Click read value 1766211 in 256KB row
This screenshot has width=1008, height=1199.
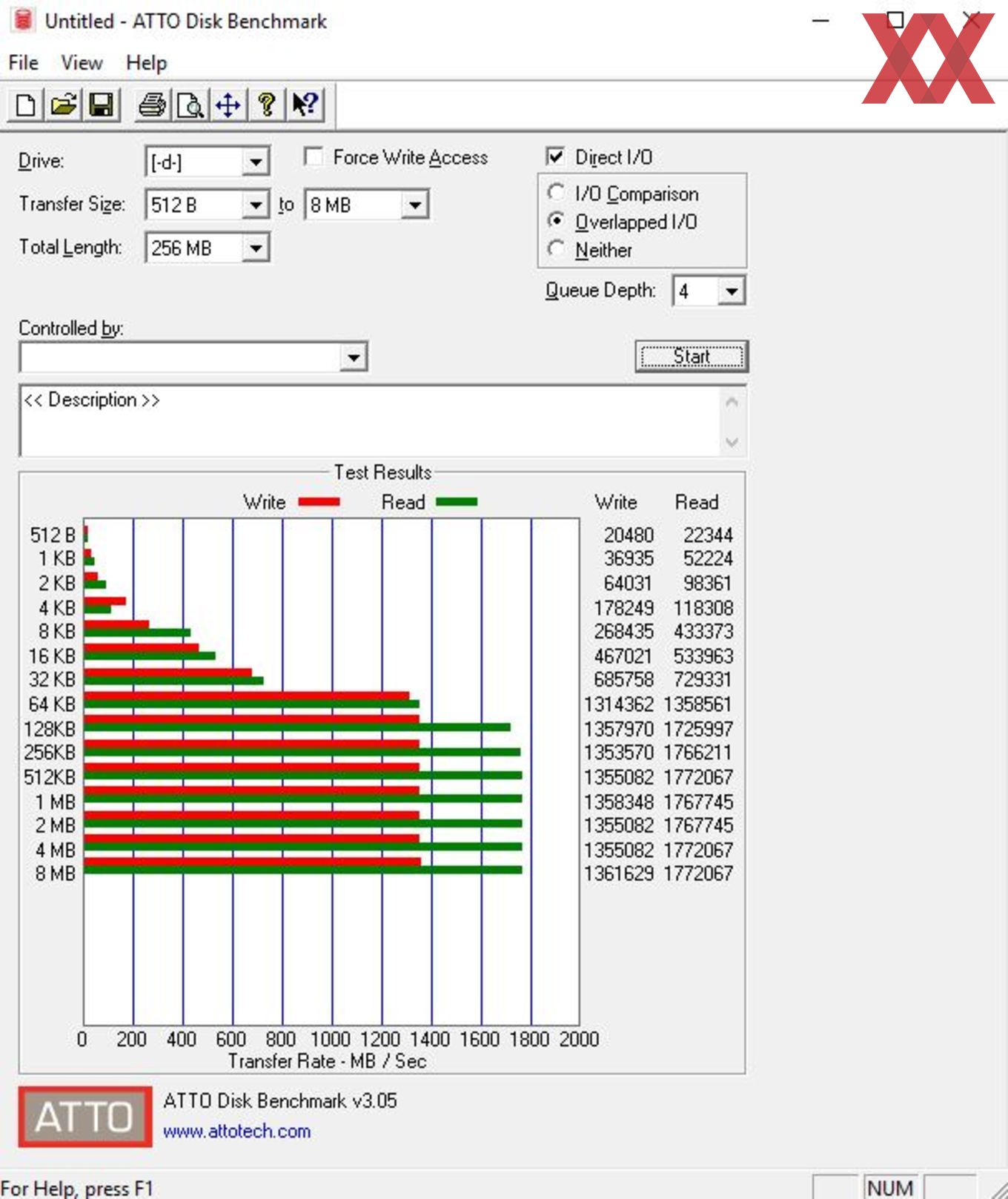click(698, 753)
